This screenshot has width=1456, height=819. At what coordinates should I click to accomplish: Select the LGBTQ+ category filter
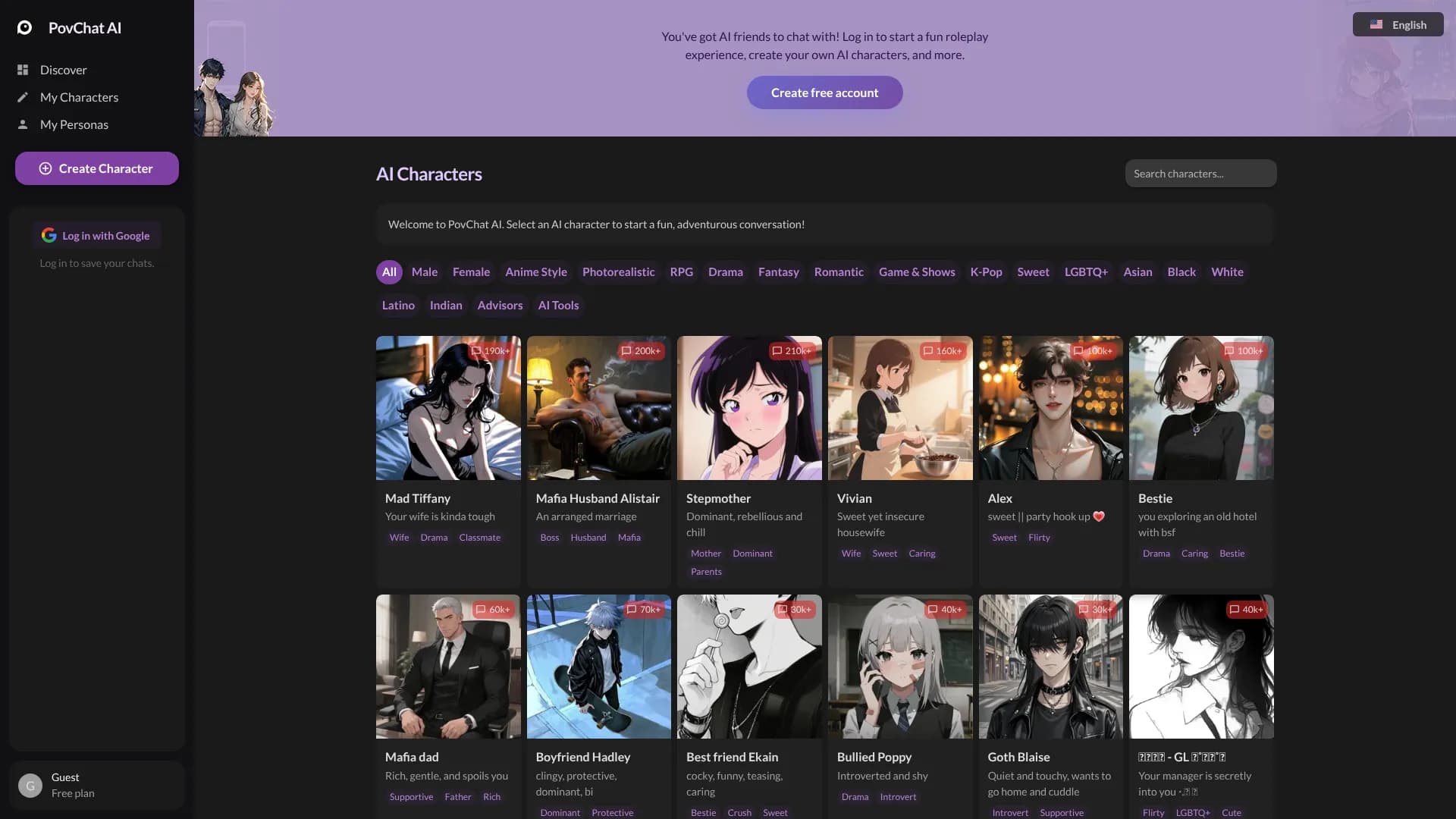pos(1086,272)
